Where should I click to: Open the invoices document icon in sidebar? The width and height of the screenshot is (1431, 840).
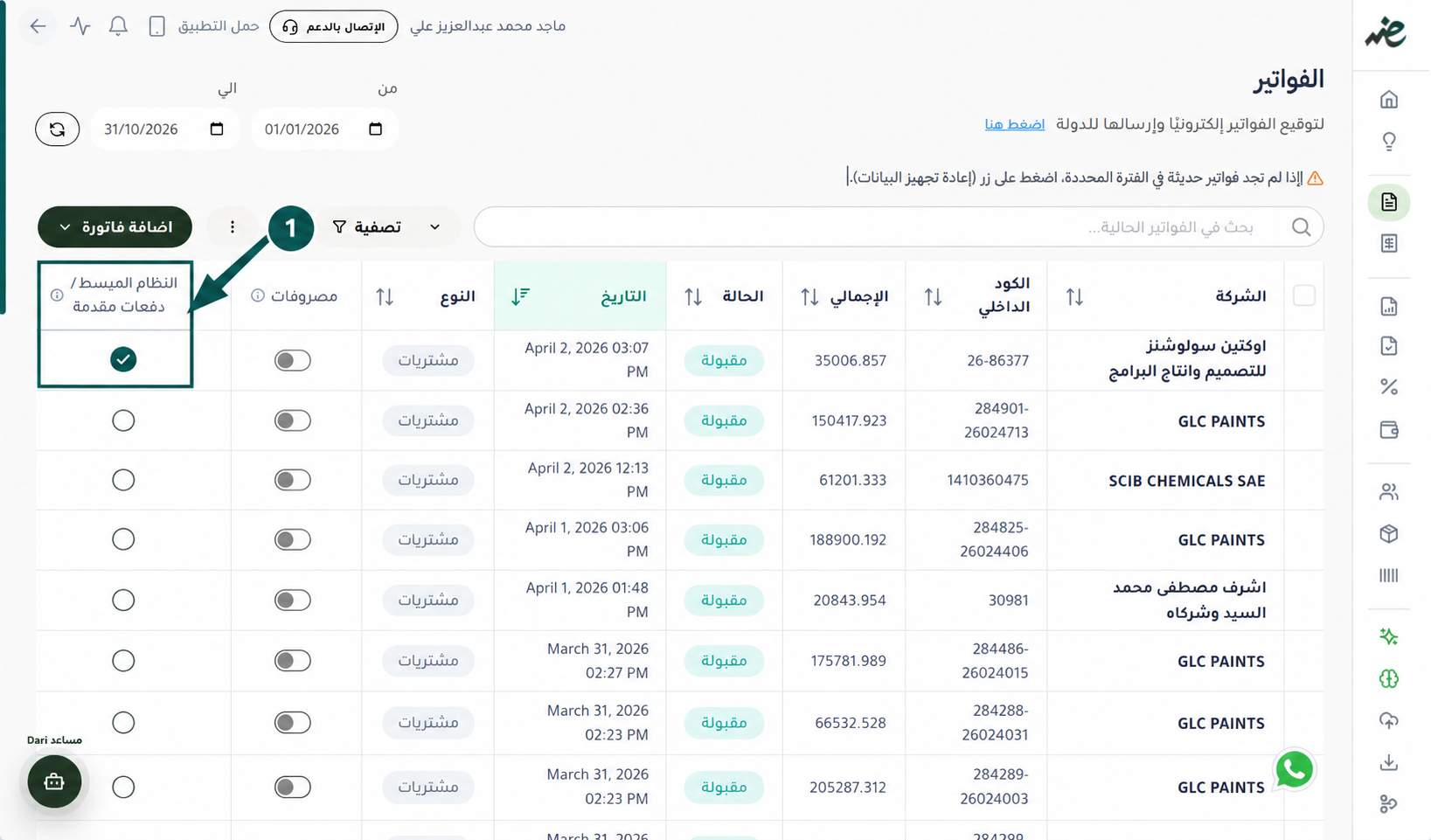[x=1388, y=203]
